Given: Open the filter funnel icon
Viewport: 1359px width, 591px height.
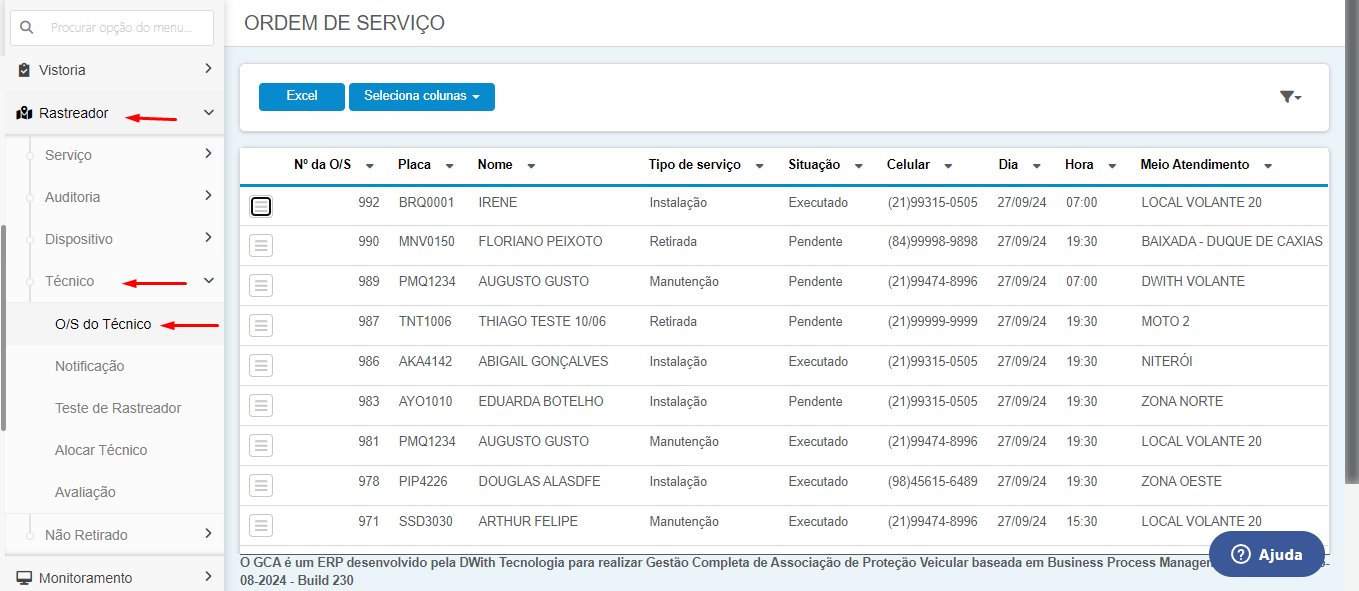Looking at the screenshot, I should pyautogui.click(x=1290, y=97).
